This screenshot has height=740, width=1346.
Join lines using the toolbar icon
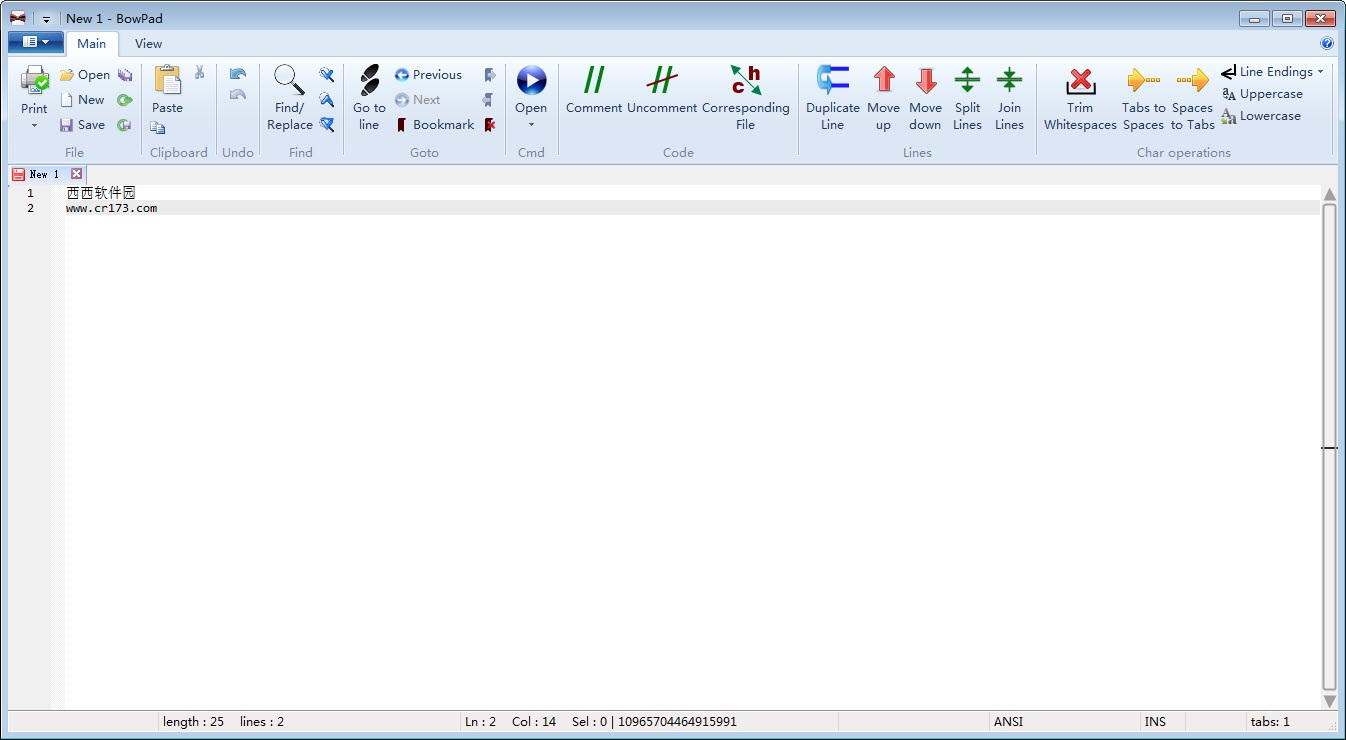coord(1009,81)
